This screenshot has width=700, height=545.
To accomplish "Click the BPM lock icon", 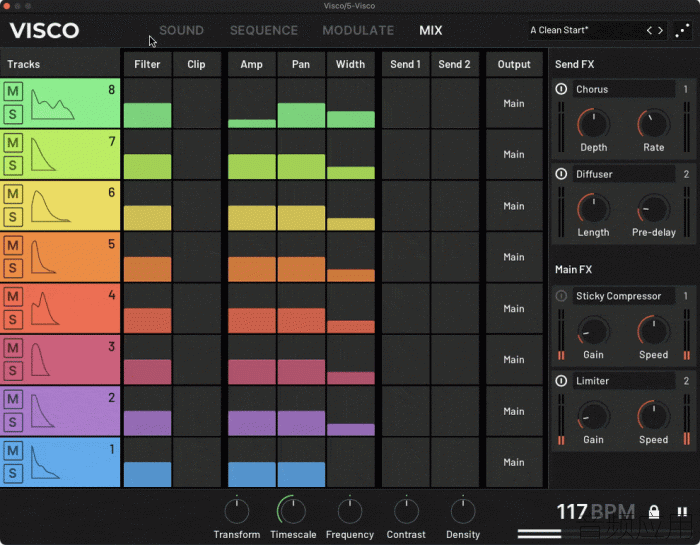I will point(654,512).
